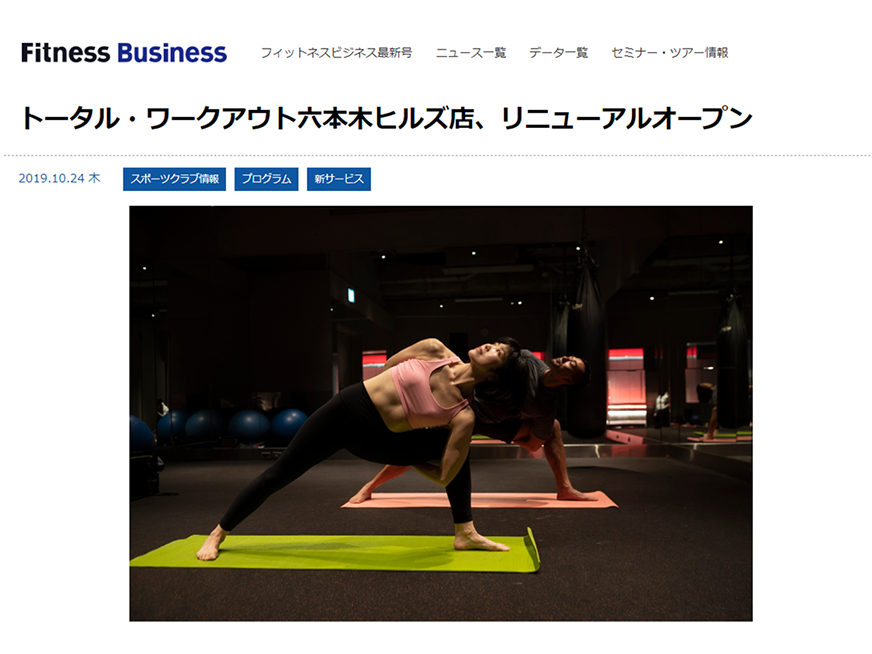Screen dimensions: 872x654
Task: Click the pink yoga mat in photo
Action: 479,500
